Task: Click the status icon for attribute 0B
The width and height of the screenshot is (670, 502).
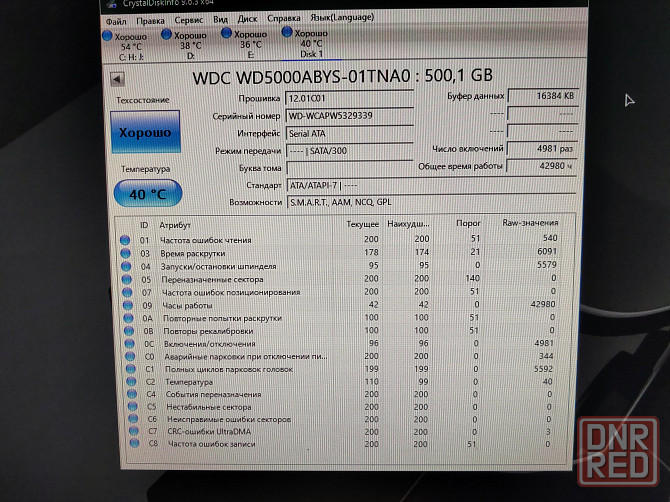Action: pyautogui.click(x=129, y=331)
